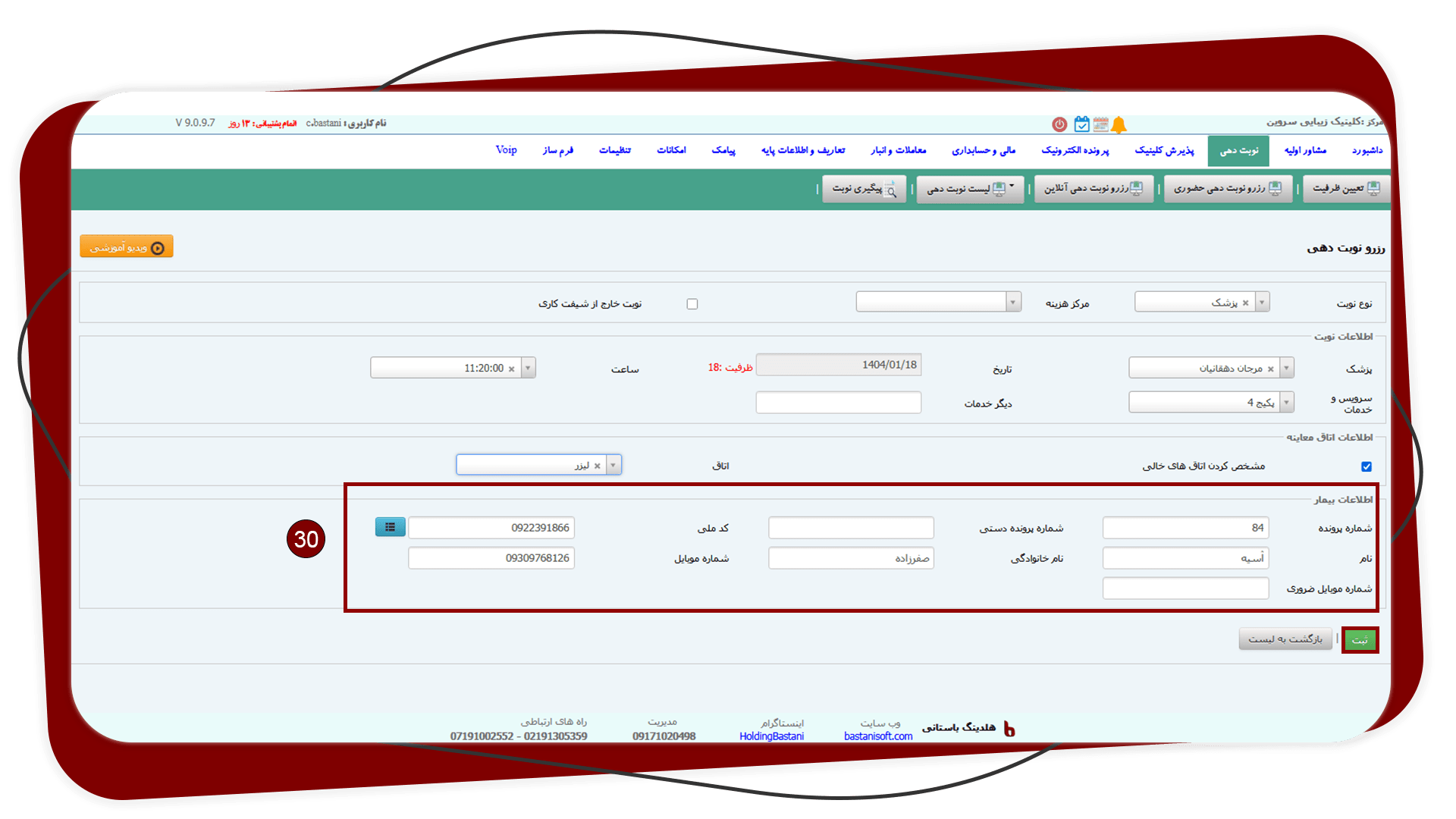Open رزرو نوبت دهی حضوری toolbar button
The height and width of the screenshot is (819, 1456).
[x=1228, y=188]
